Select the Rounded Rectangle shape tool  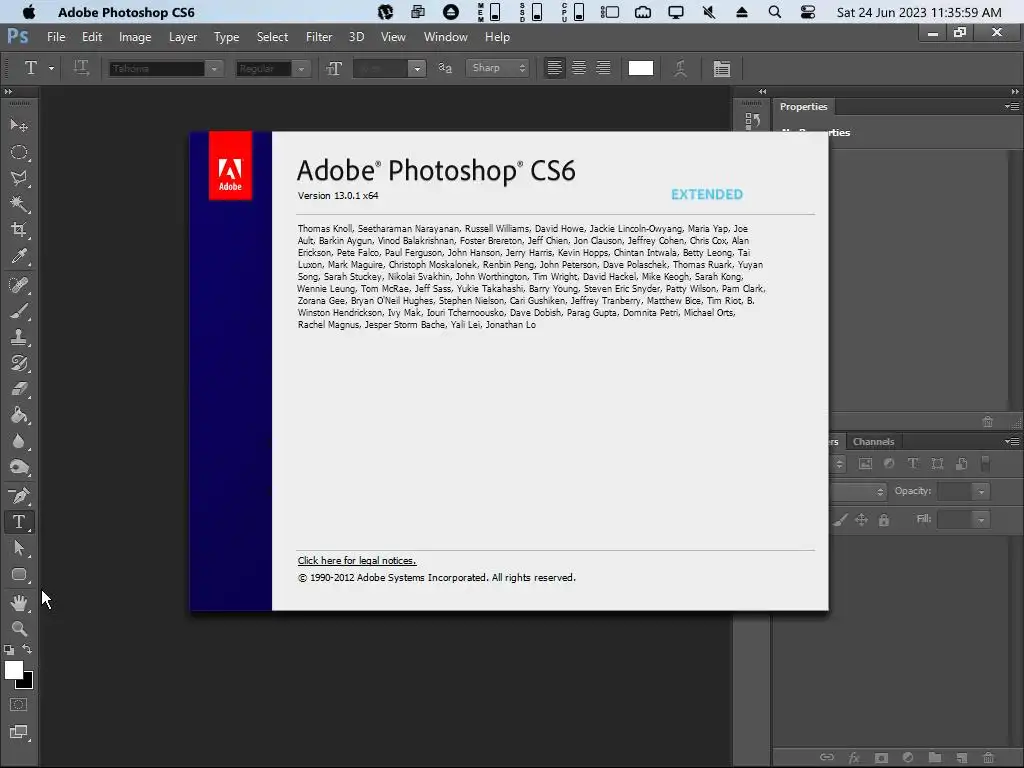coord(19,575)
